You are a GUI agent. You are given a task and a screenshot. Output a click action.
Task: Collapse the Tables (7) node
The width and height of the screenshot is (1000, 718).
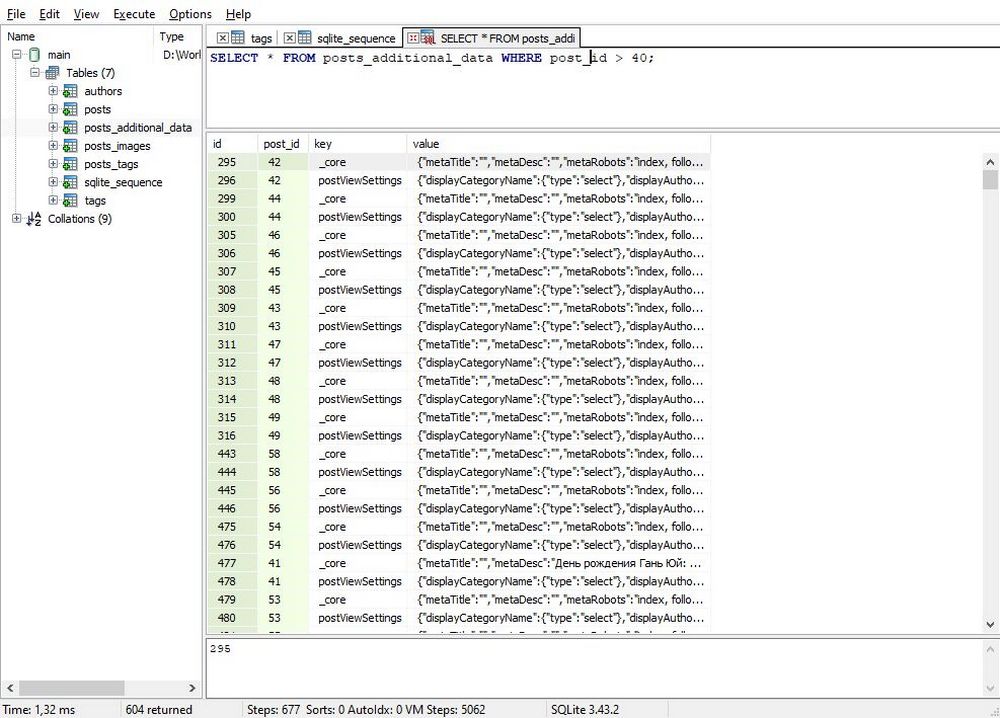click(x=35, y=73)
